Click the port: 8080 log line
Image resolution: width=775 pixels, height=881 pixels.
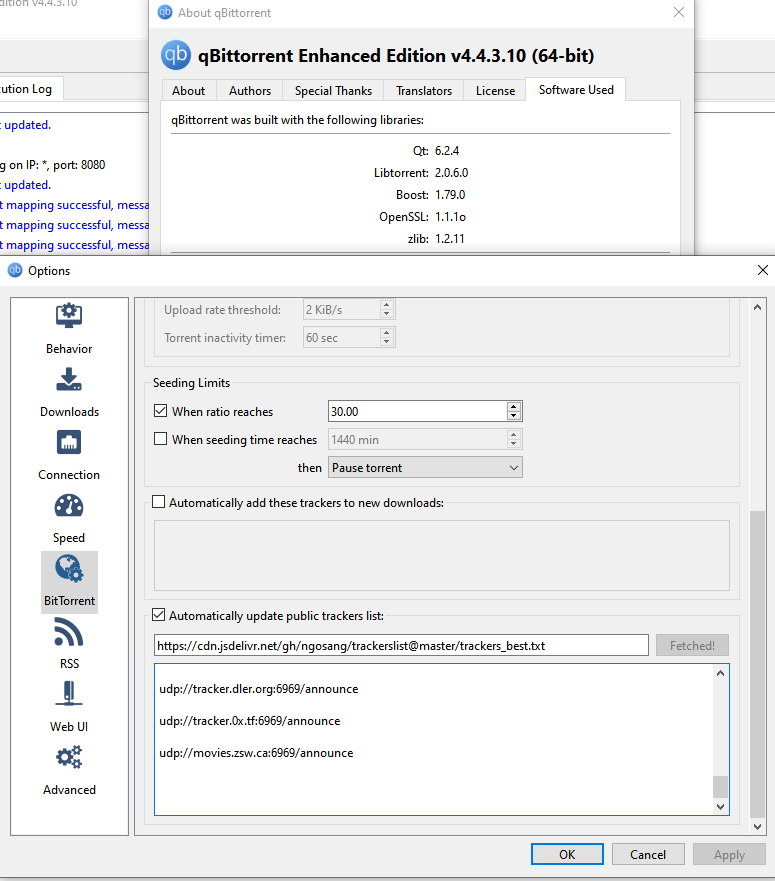(x=53, y=165)
